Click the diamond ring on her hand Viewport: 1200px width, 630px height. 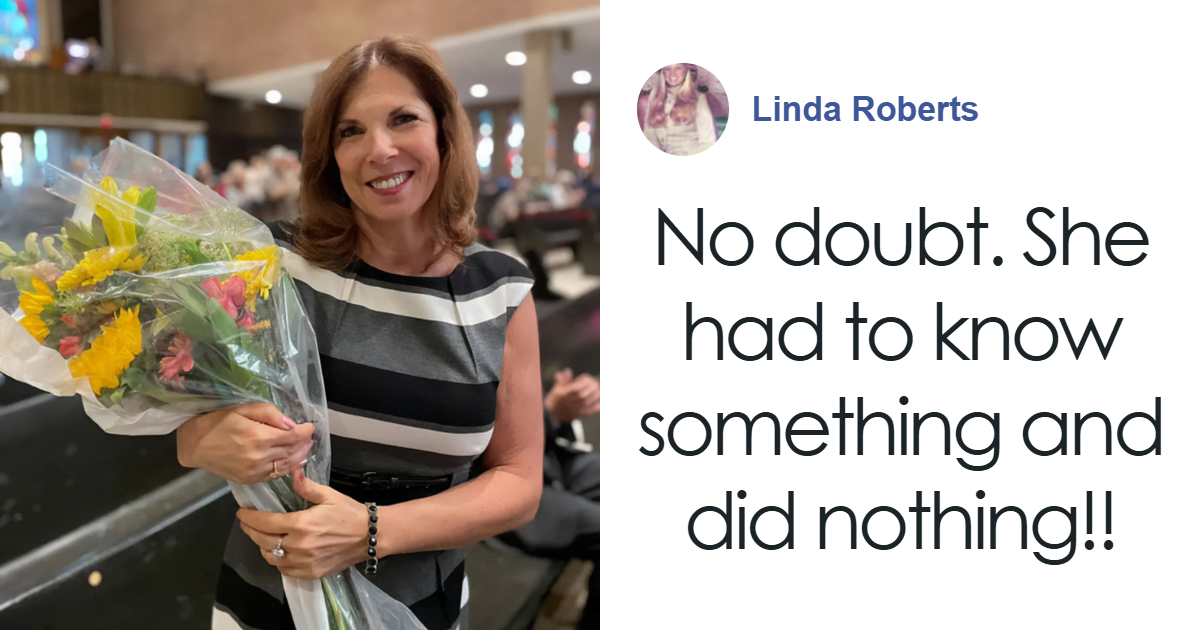click(x=278, y=546)
